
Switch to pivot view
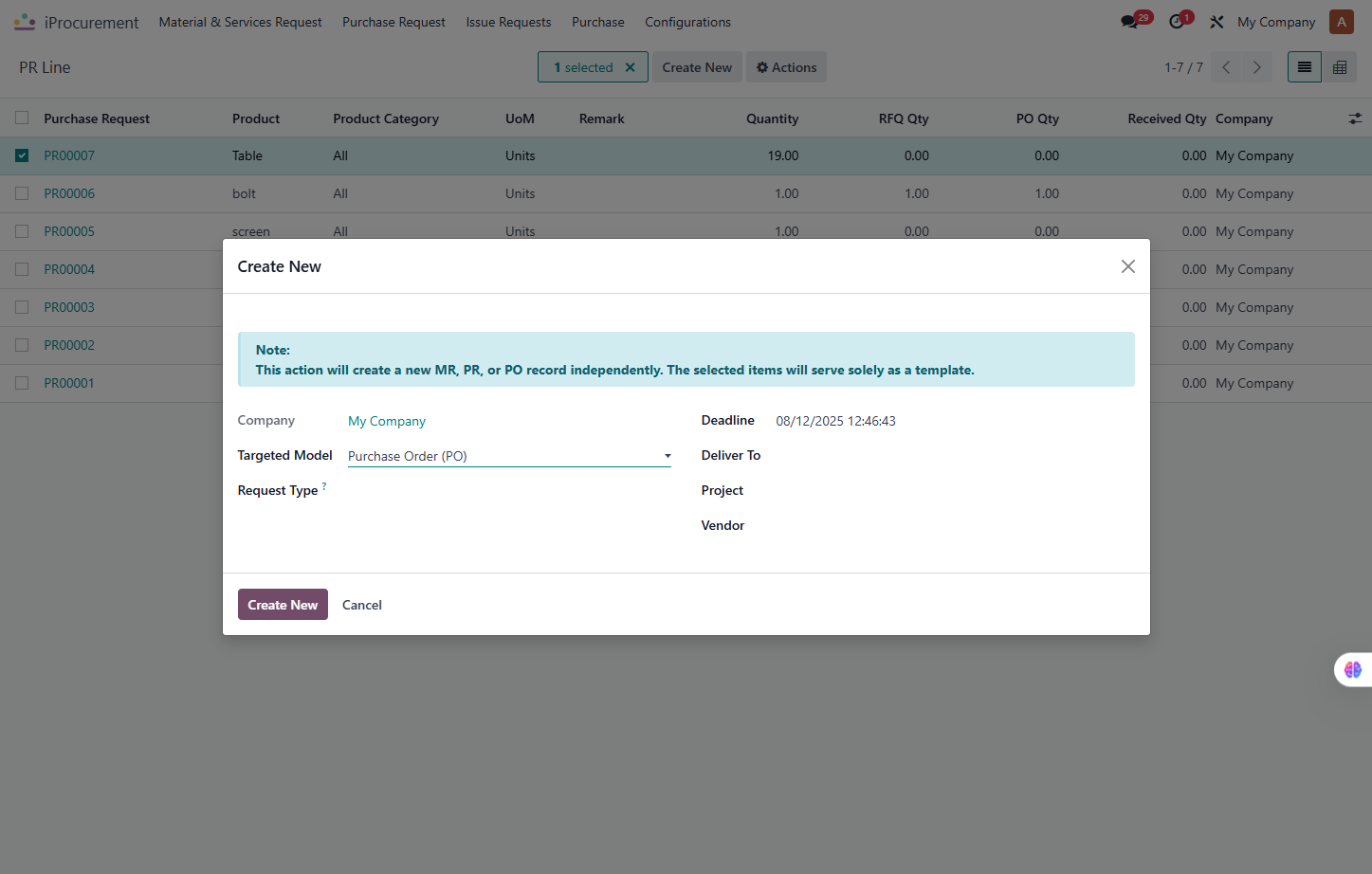1340,67
